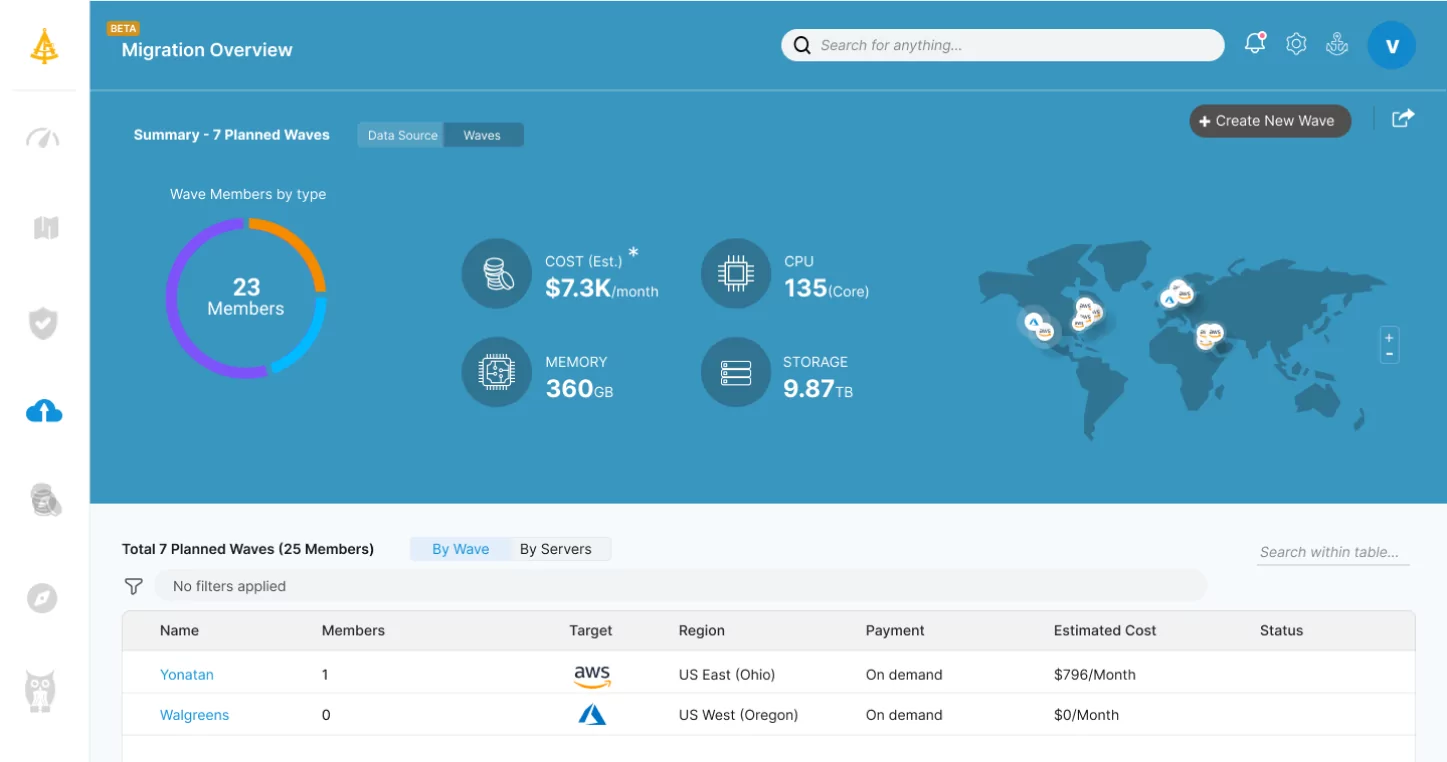Viewport: 1447px width, 762px height.
Task: Click the Estimated Cost column header
Action: coord(1105,631)
